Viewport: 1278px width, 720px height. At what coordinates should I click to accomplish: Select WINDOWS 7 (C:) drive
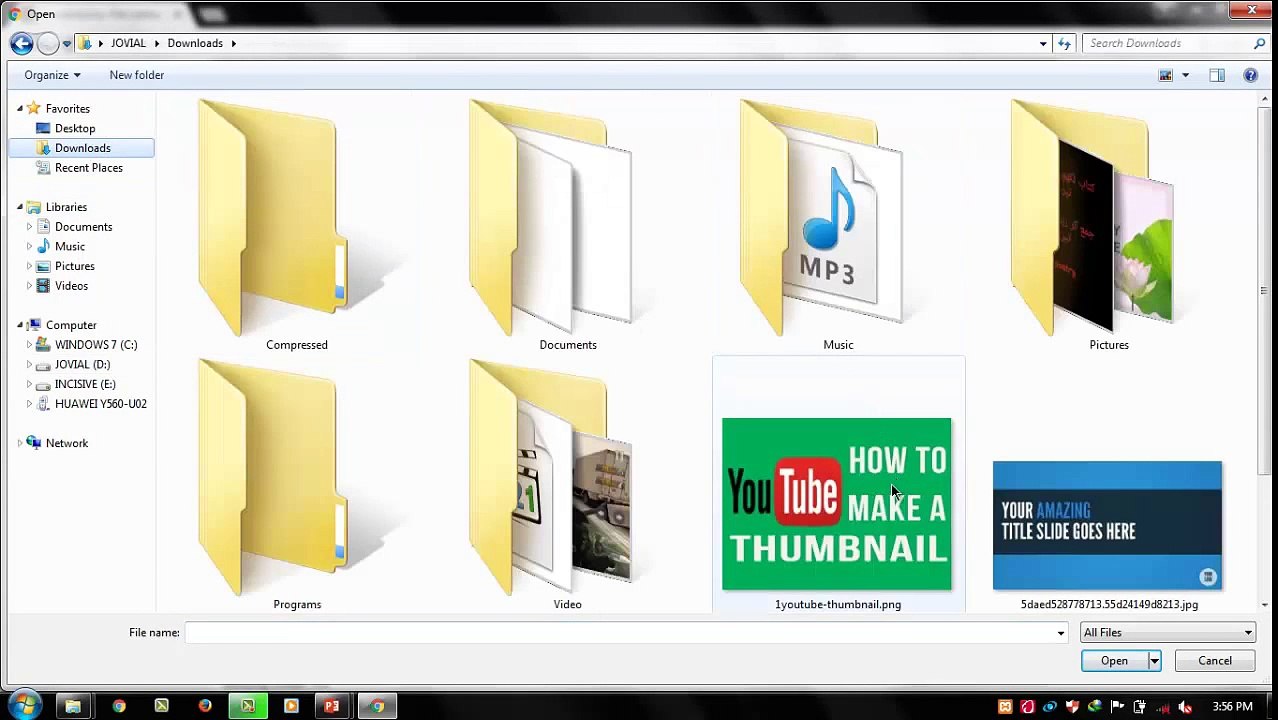95,345
